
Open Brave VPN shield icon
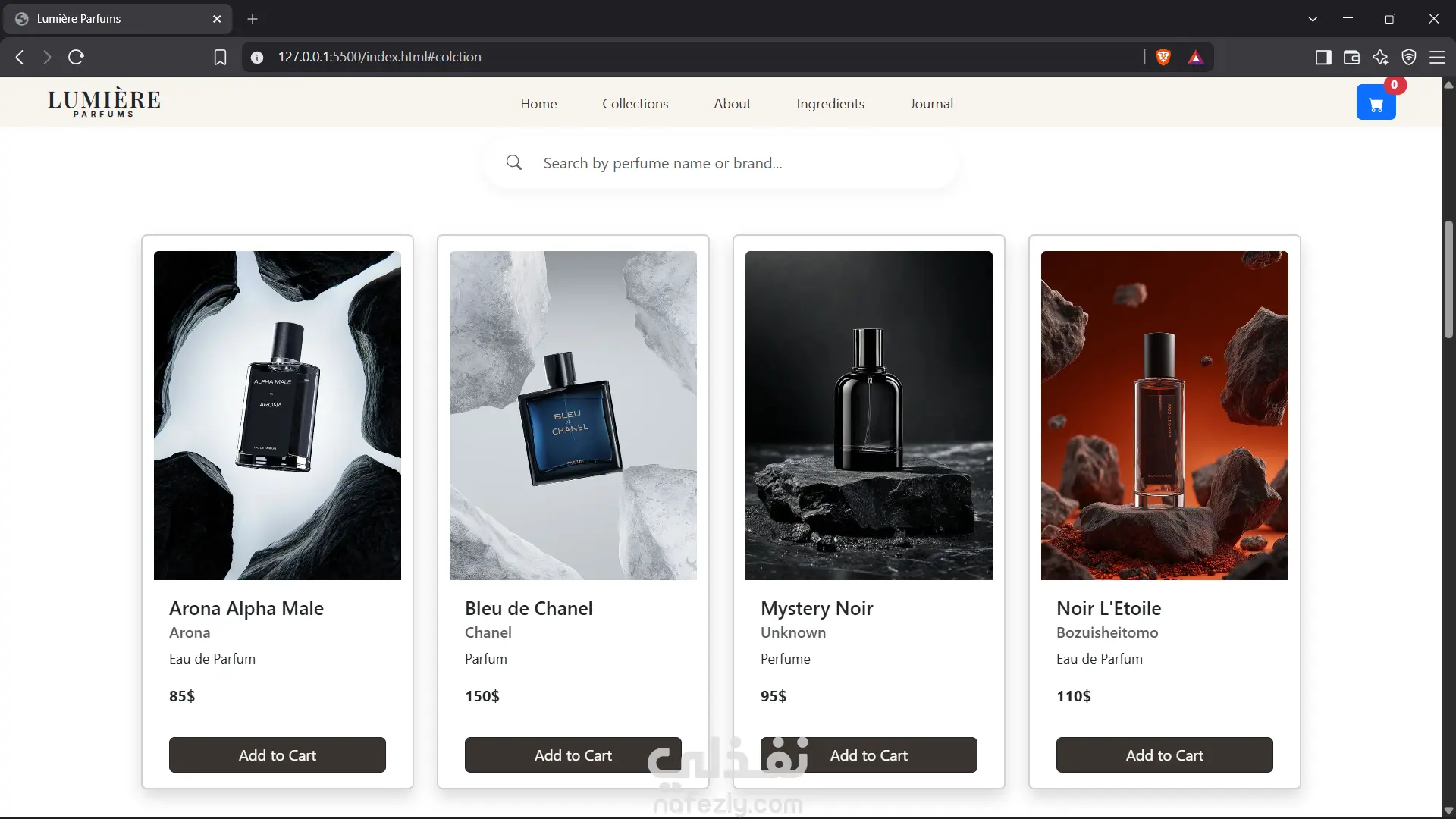(x=1409, y=57)
